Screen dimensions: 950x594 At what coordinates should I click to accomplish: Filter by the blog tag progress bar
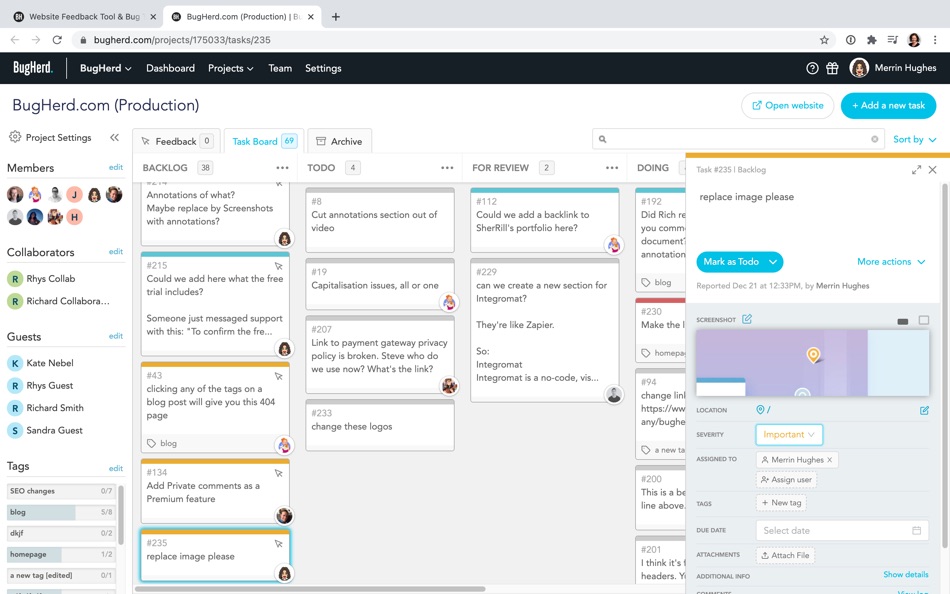(61, 512)
